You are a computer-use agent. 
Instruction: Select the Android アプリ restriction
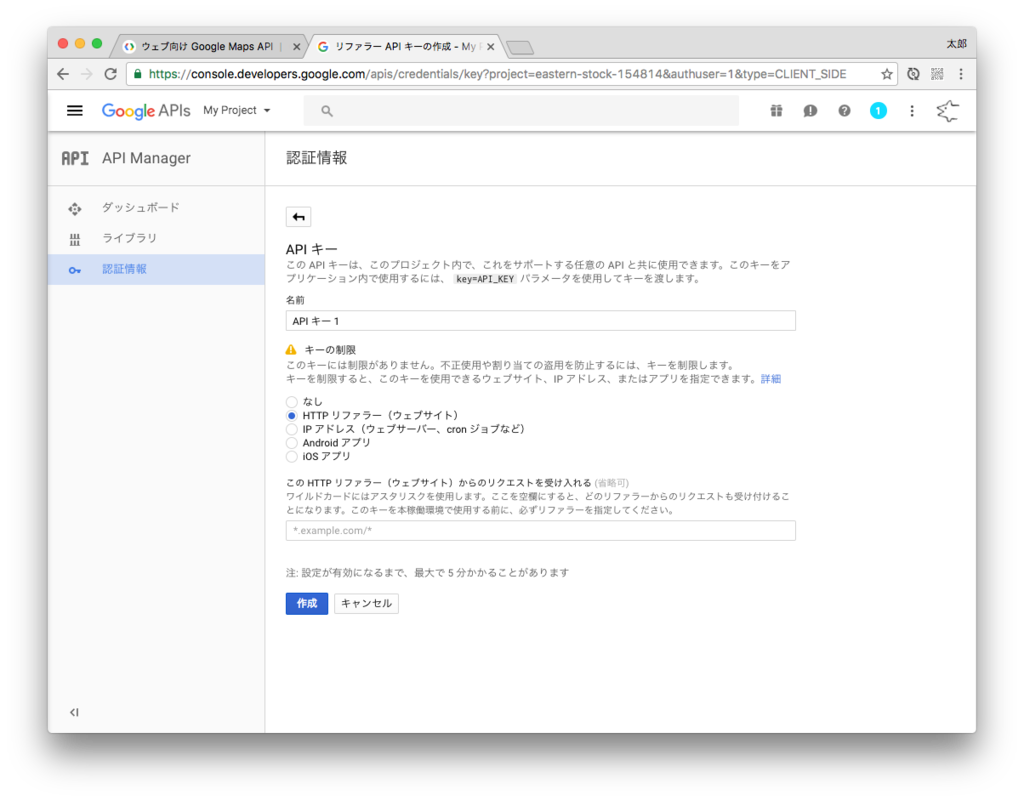coord(291,442)
